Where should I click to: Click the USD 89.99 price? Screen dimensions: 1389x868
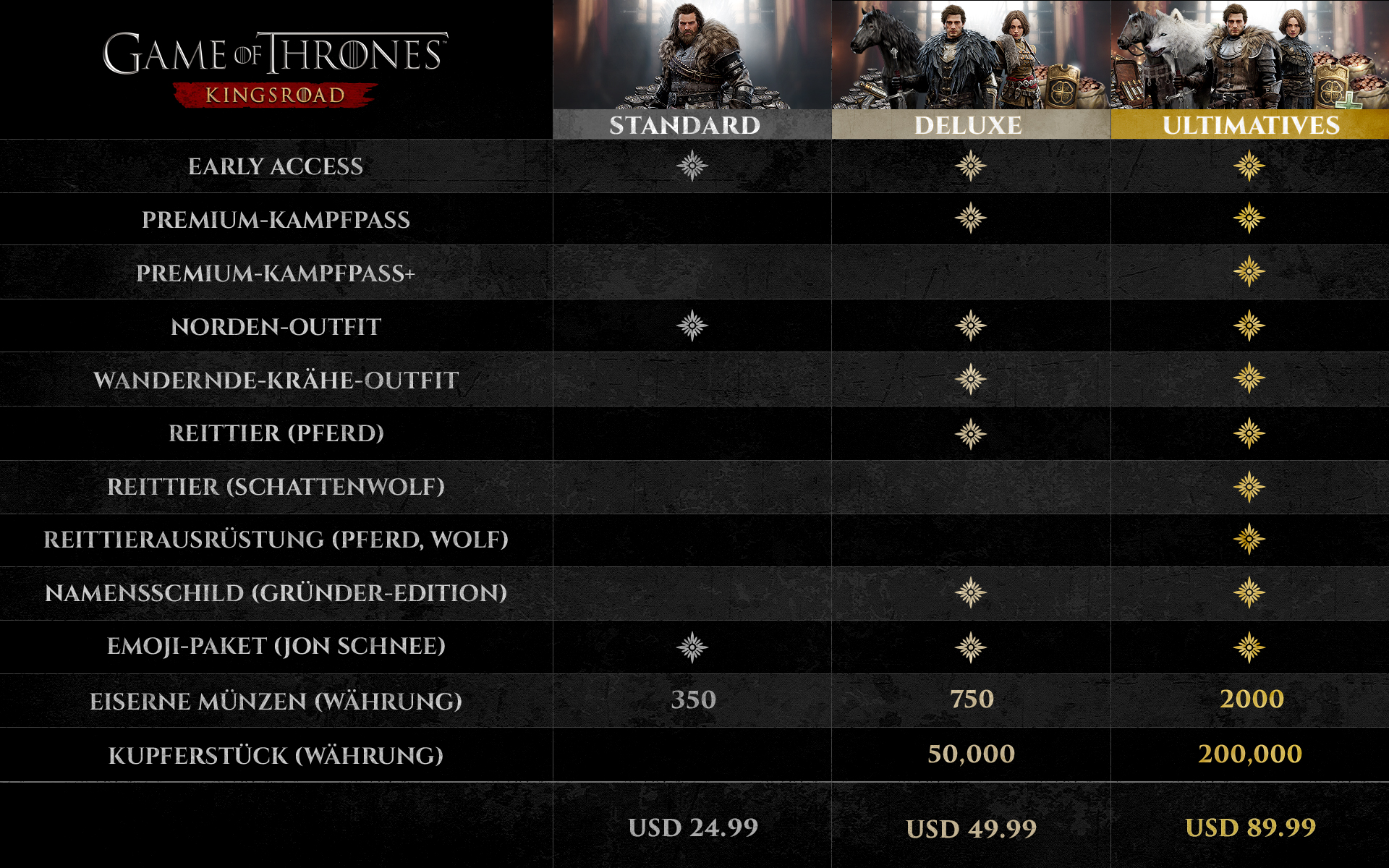1250,827
